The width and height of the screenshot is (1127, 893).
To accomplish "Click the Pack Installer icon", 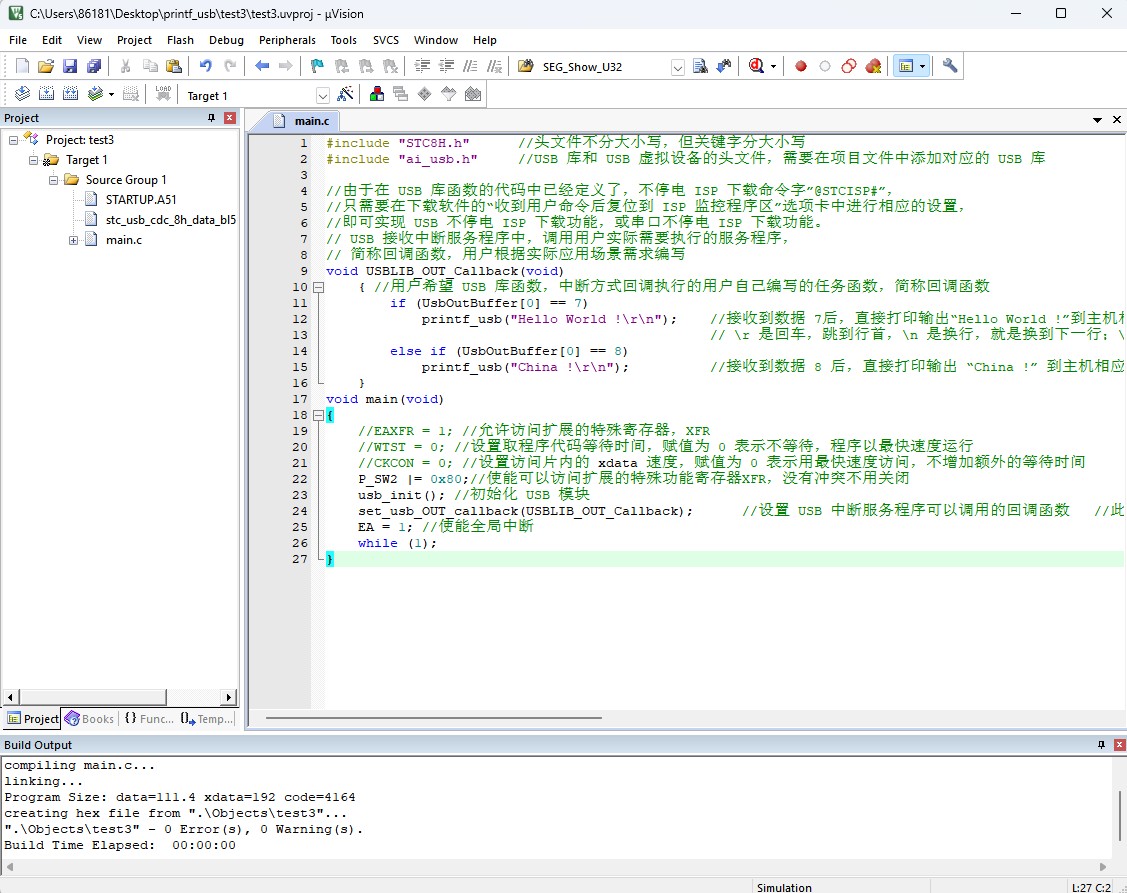I will point(473,94).
